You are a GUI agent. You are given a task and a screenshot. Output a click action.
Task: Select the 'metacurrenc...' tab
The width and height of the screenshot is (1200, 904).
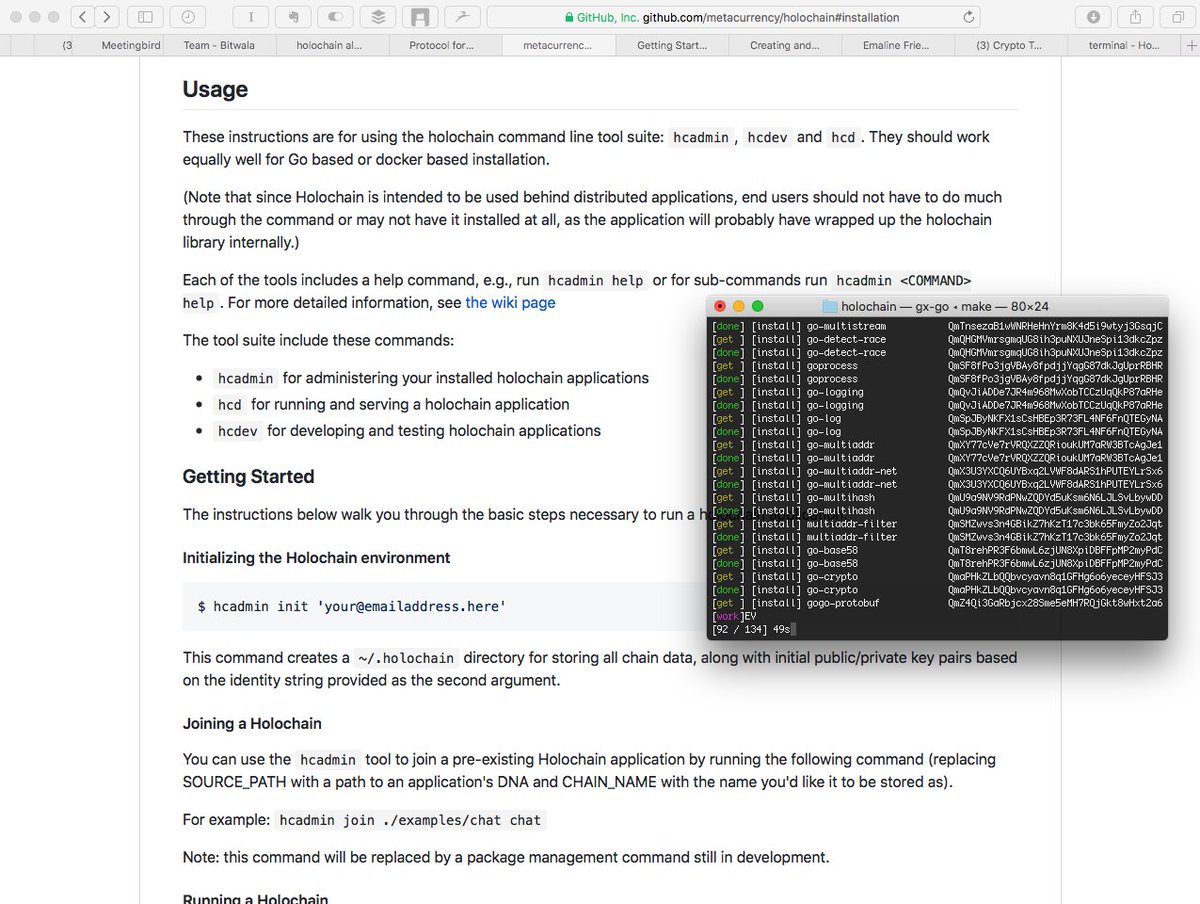[557, 45]
